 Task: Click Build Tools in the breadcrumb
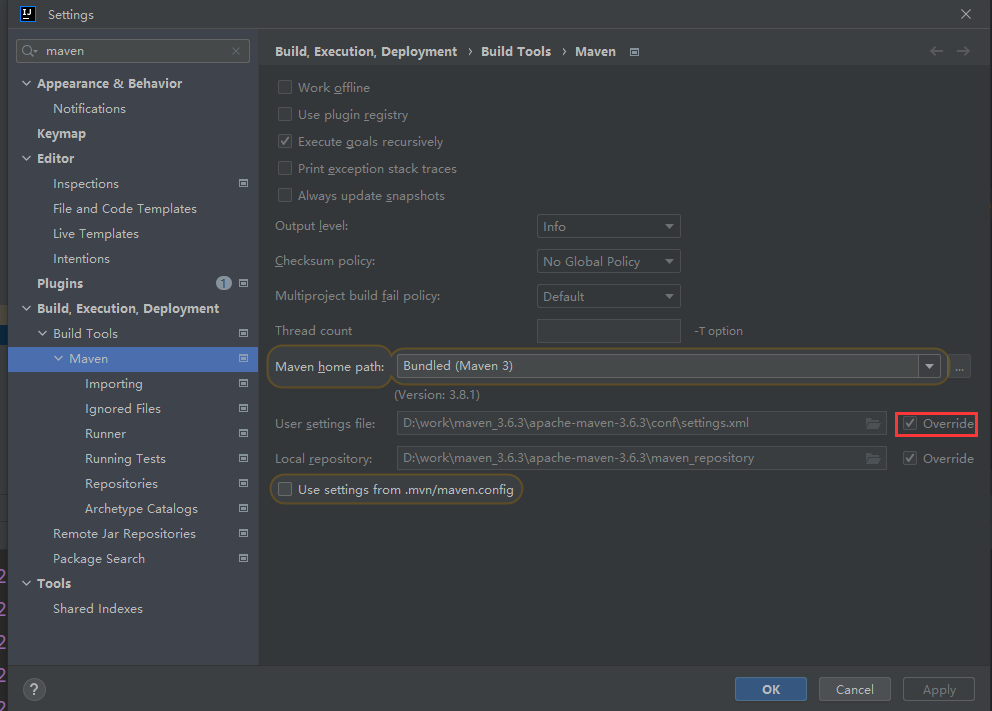click(516, 52)
